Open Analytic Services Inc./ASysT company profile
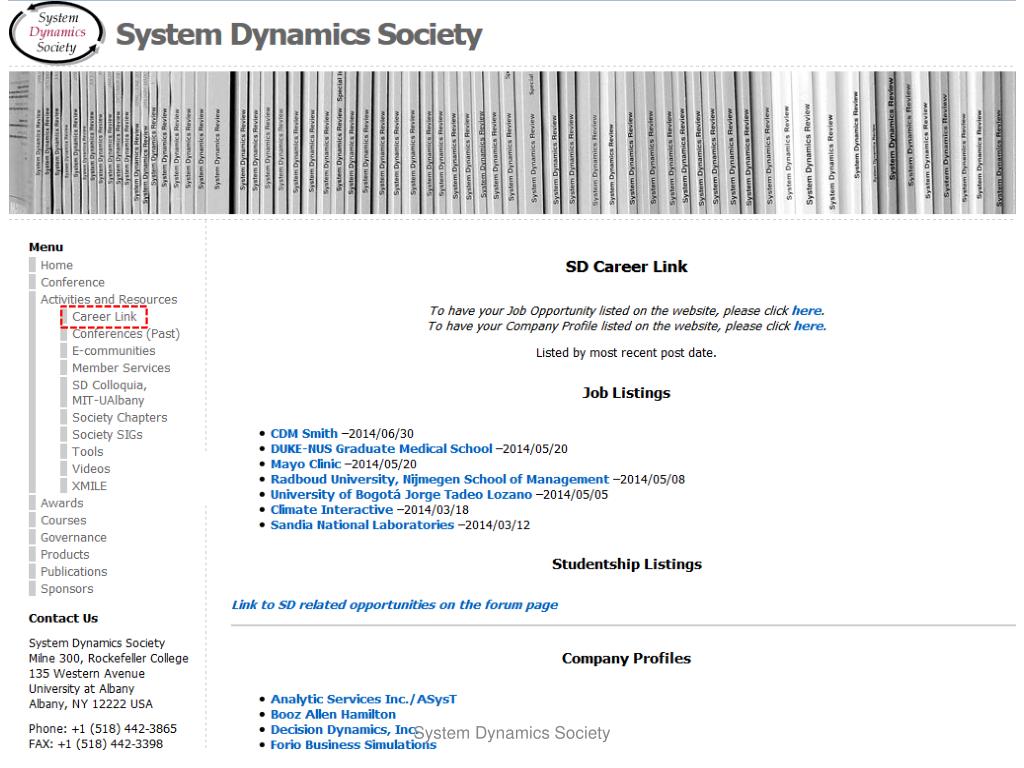This screenshot has height=768, width=1024. [363, 699]
